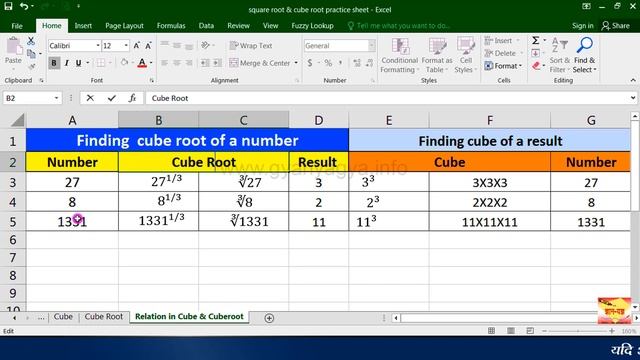The width and height of the screenshot is (640, 360).
Task: Click the Share button
Action: click(616, 26)
